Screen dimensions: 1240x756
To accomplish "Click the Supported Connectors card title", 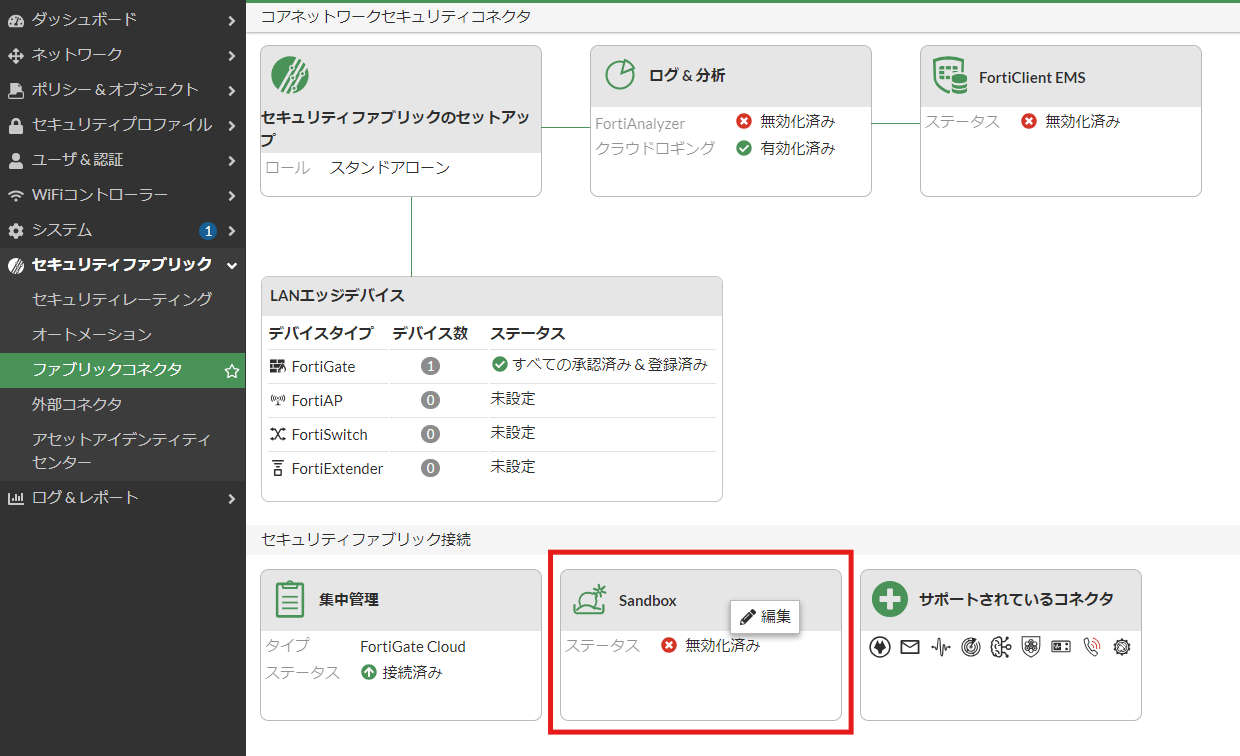I will (1016, 600).
